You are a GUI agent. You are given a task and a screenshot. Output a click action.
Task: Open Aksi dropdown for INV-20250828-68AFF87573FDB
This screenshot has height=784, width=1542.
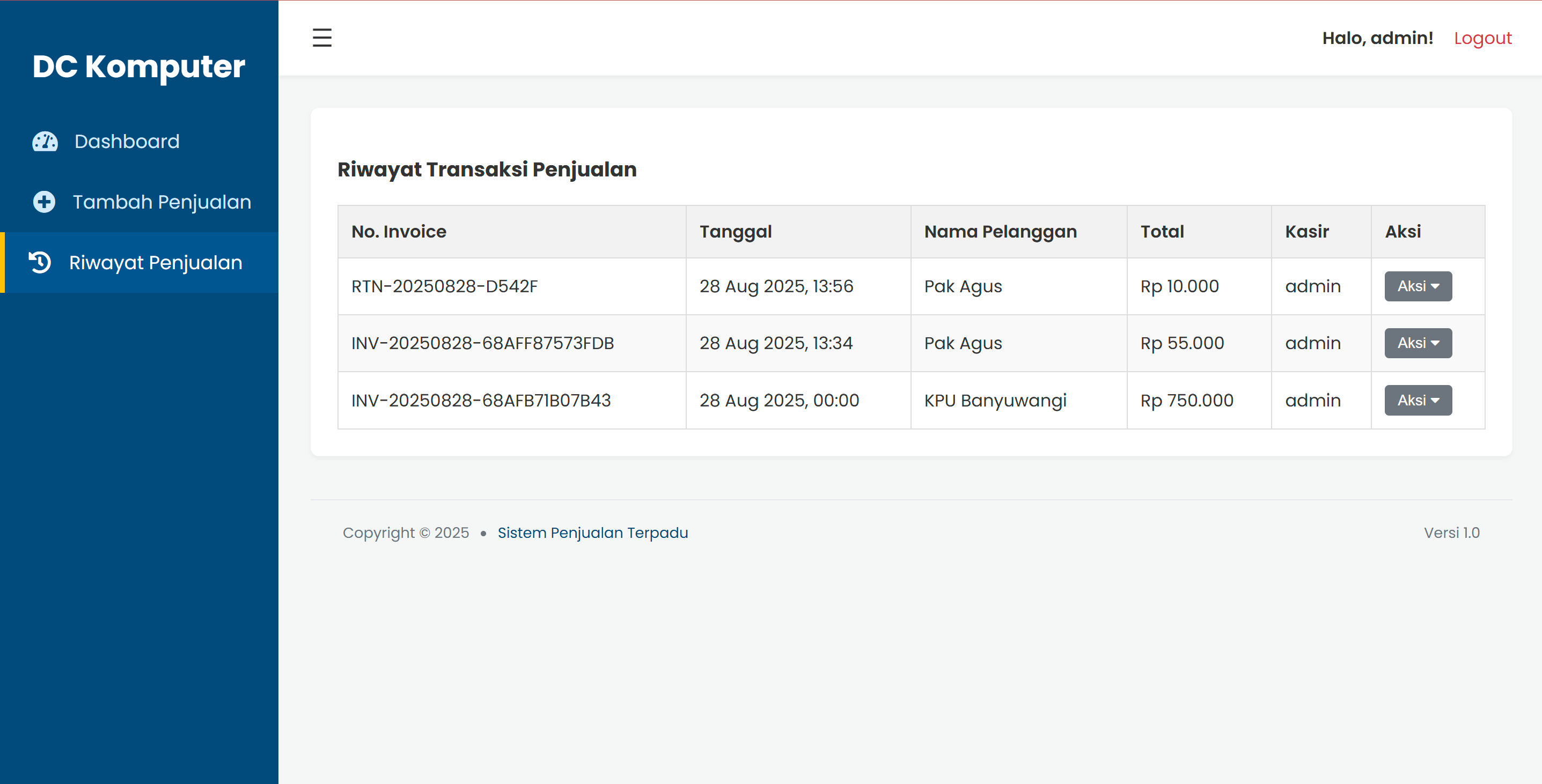pyautogui.click(x=1418, y=343)
